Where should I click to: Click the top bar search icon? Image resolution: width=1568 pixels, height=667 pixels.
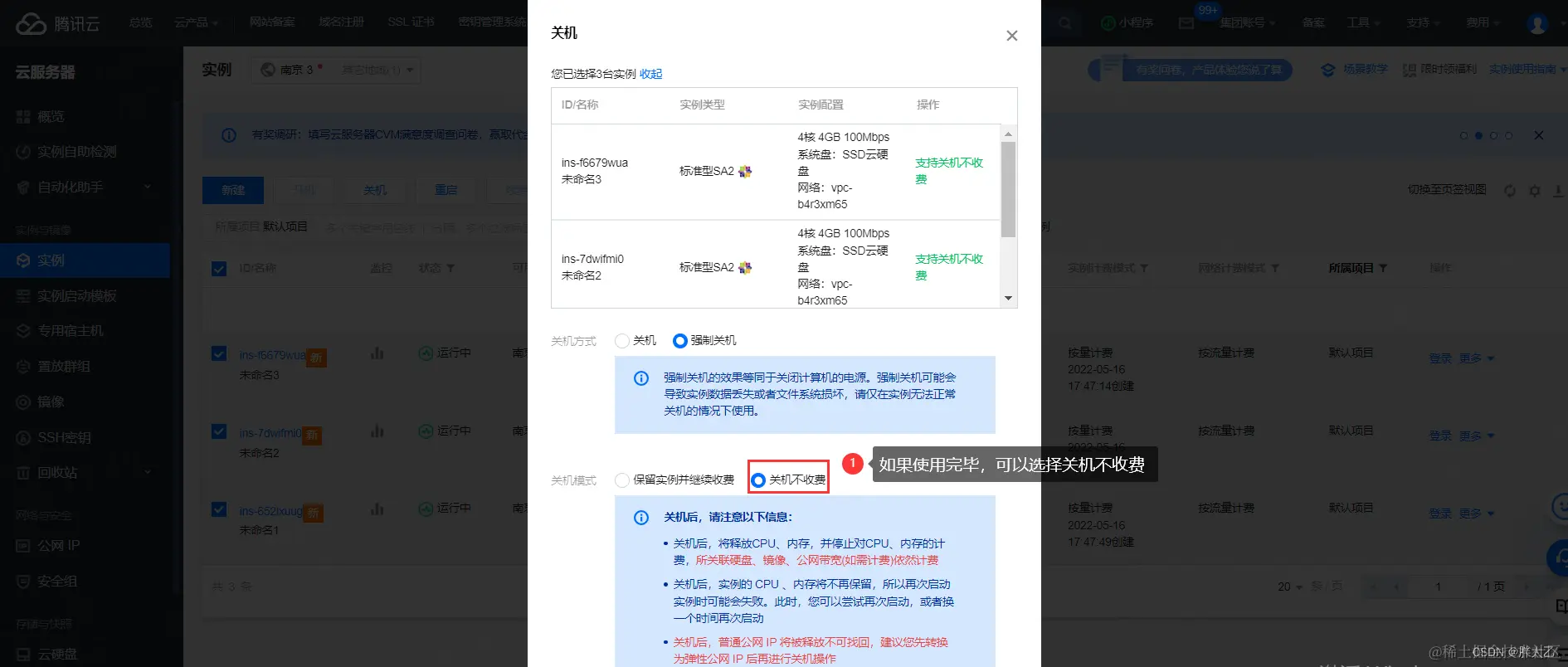click(x=1064, y=23)
